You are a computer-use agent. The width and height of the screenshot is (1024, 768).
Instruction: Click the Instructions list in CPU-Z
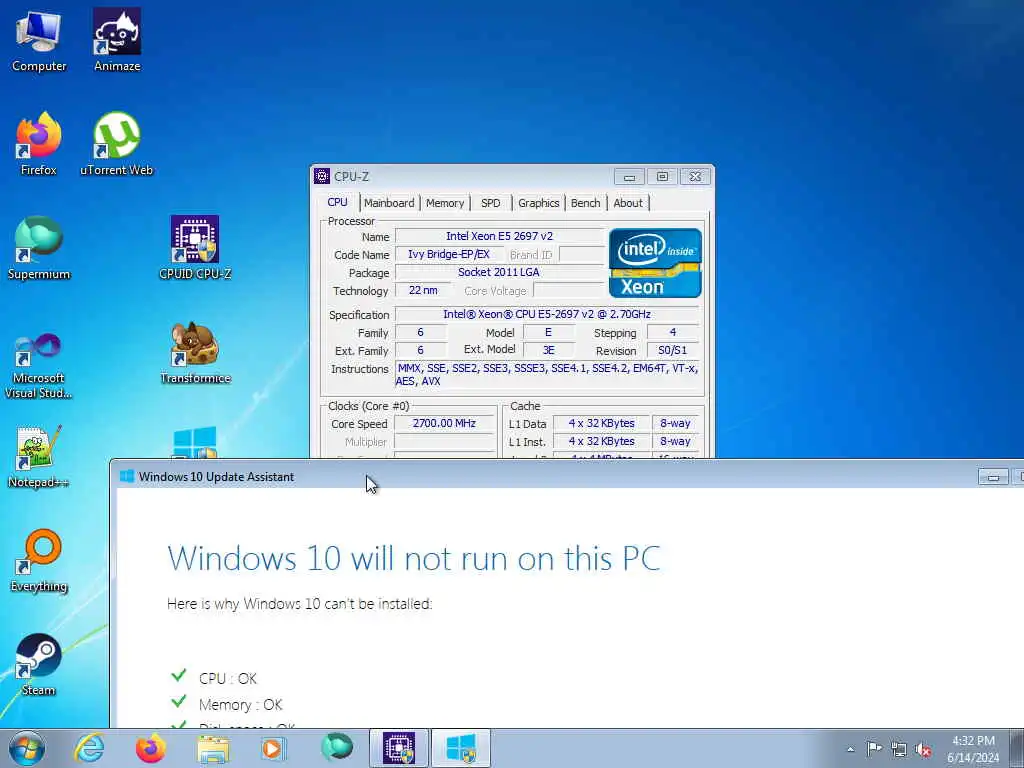[x=547, y=375]
